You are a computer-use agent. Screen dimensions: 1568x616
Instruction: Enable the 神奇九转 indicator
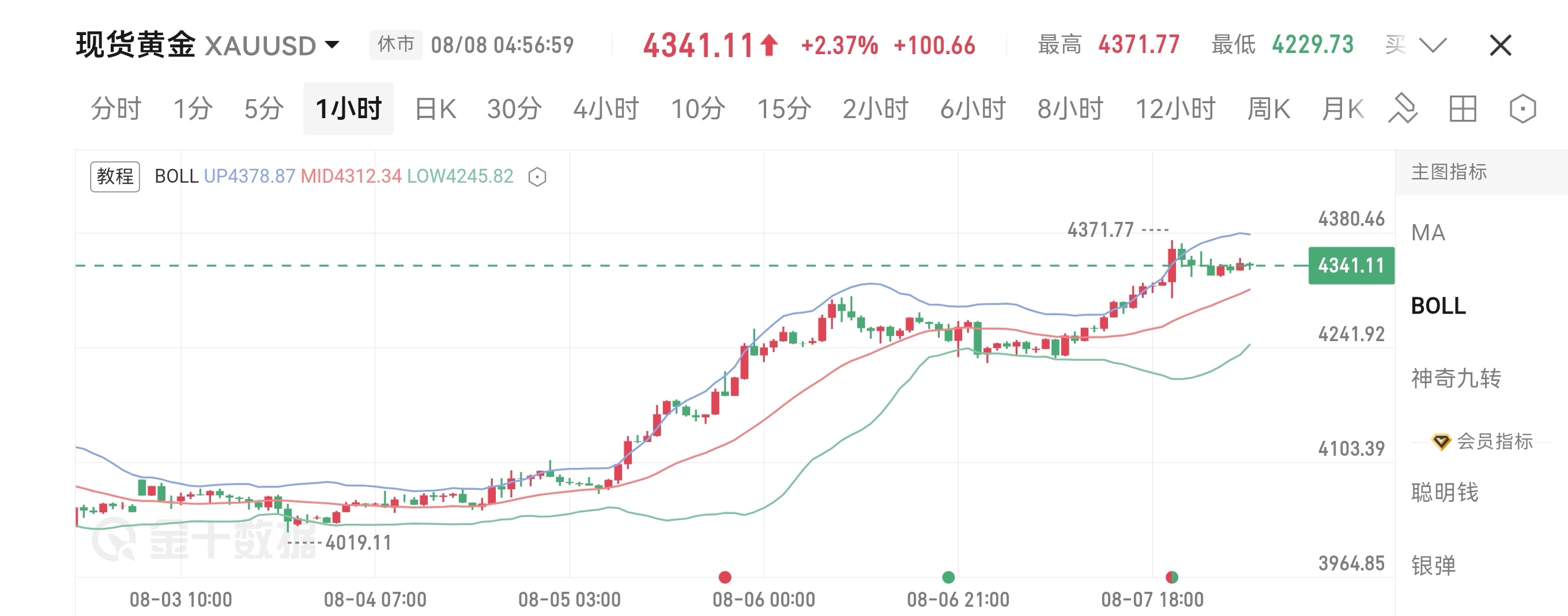tap(1456, 379)
